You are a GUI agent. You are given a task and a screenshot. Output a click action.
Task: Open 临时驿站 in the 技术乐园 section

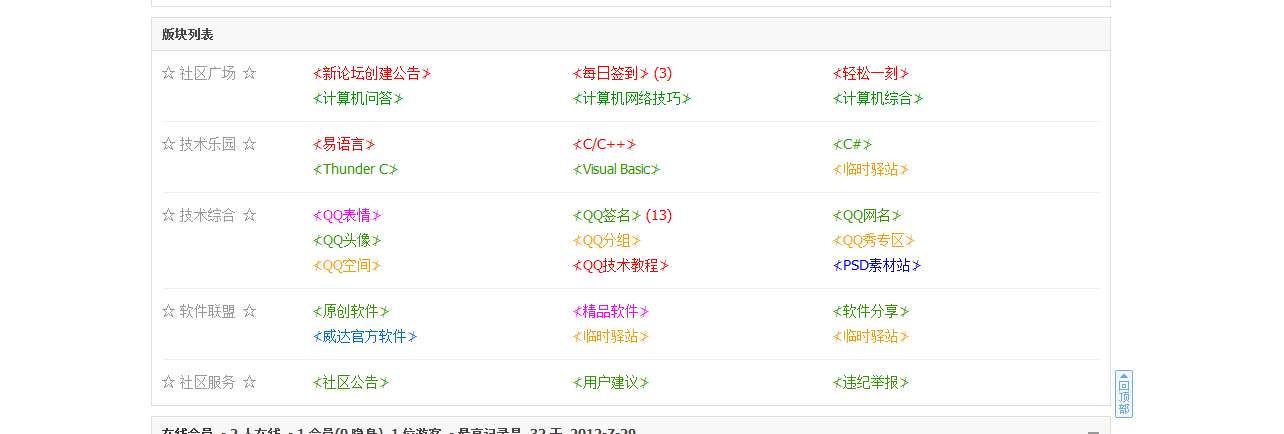(x=871, y=169)
